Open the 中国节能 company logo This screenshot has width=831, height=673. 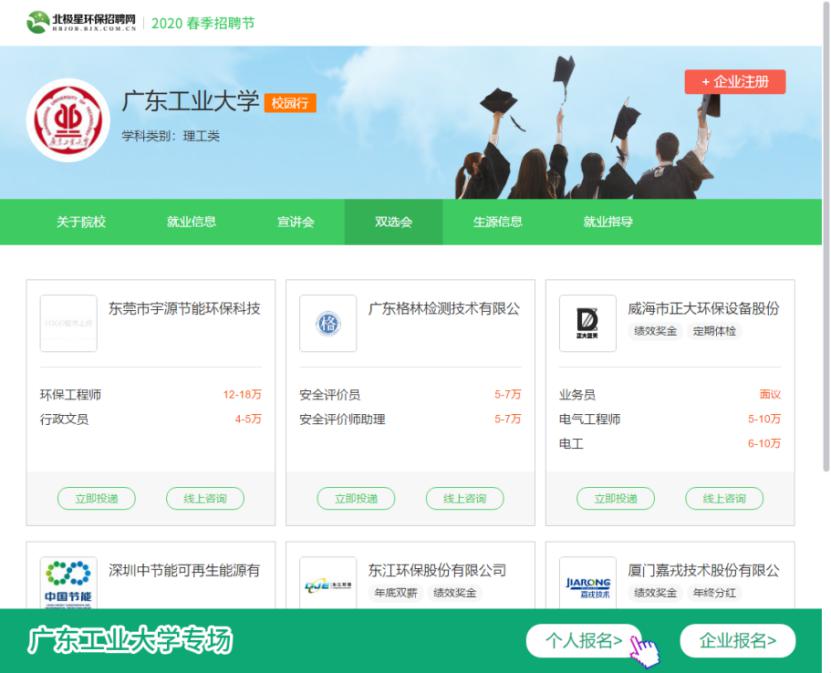point(68,582)
